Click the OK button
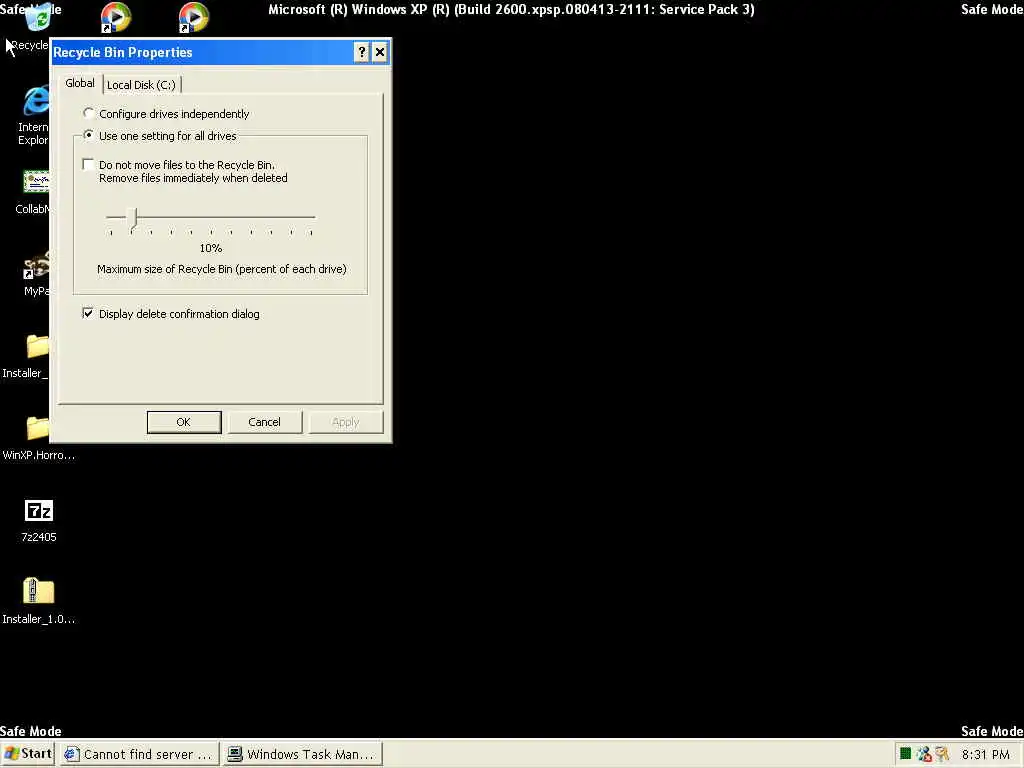The image size is (1024, 768). pos(184,422)
